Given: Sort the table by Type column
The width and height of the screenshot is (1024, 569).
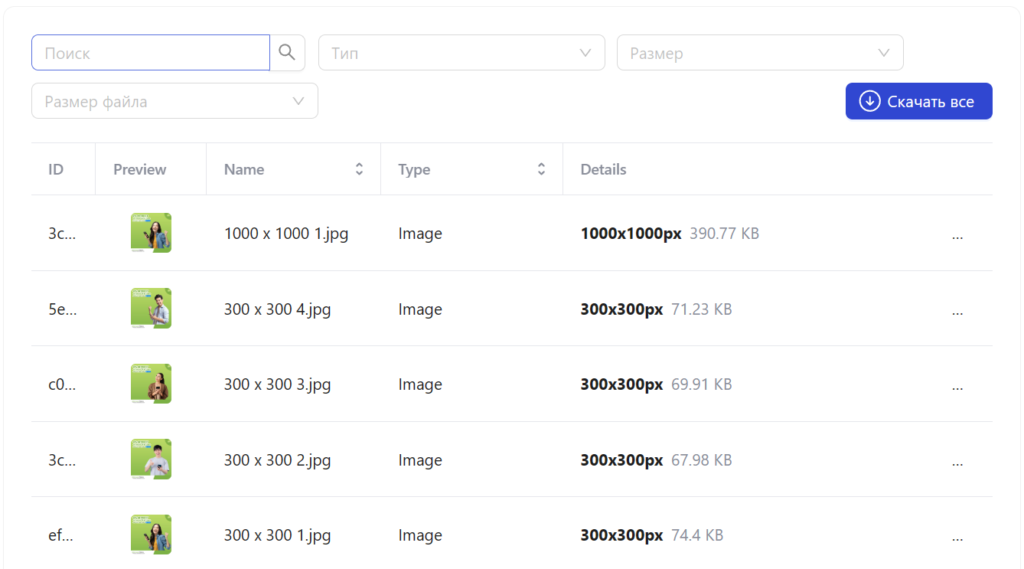Looking at the screenshot, I should 541,169.
